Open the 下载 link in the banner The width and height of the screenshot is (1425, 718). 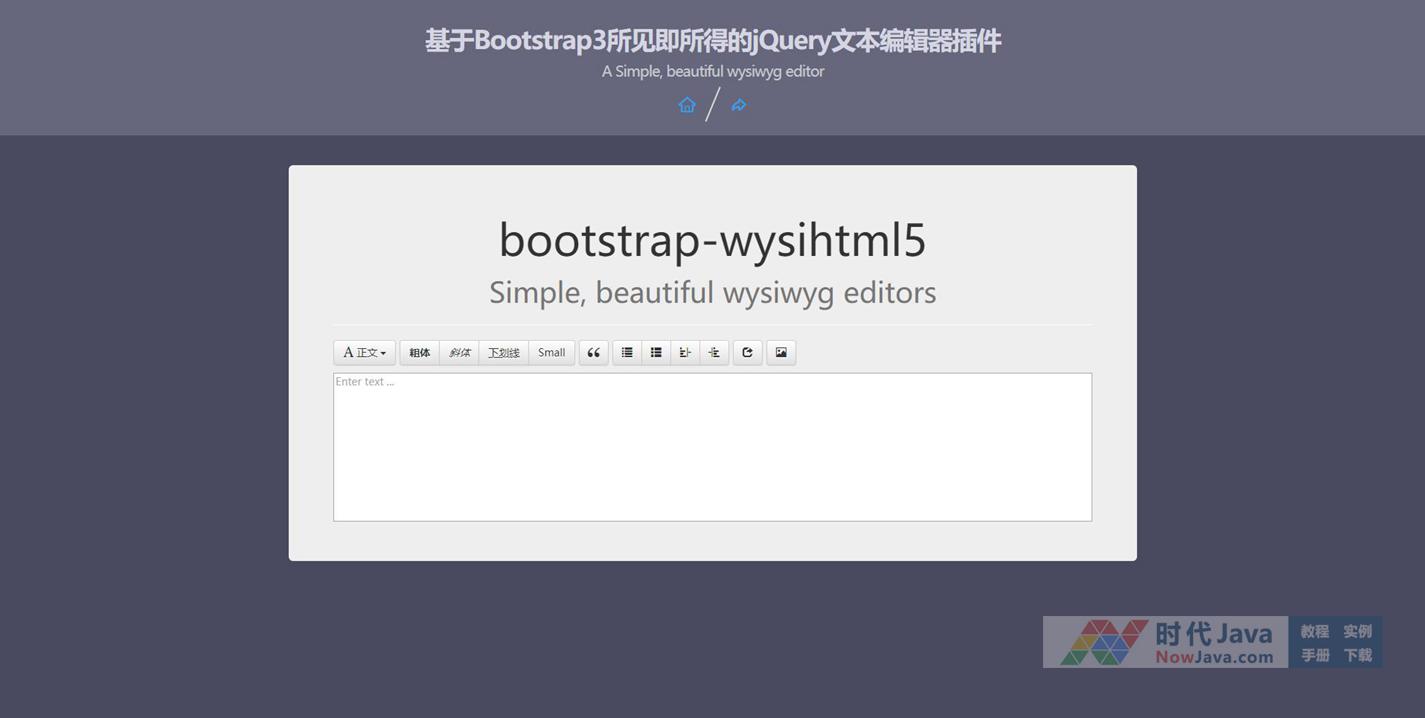click(1357, 655)
